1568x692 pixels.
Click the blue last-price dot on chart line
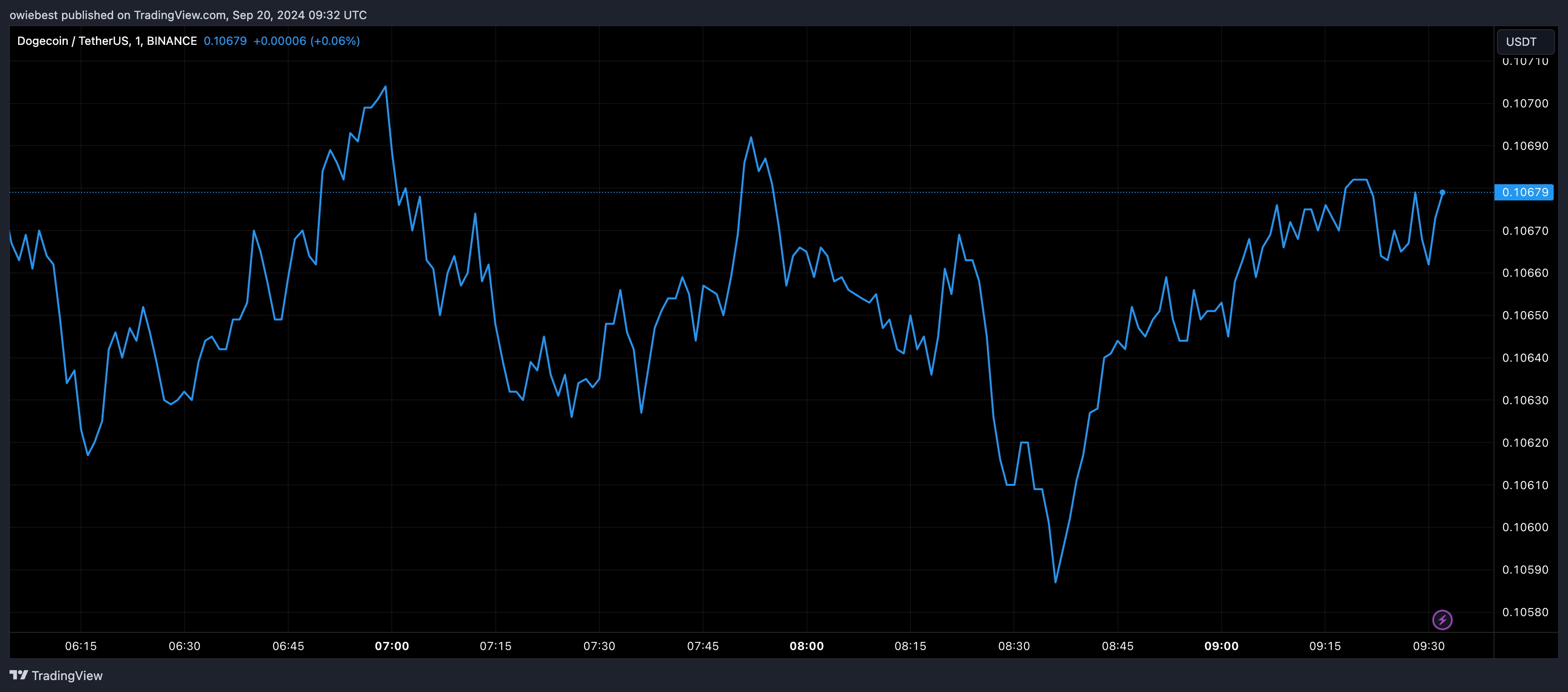coord(1442,192)
